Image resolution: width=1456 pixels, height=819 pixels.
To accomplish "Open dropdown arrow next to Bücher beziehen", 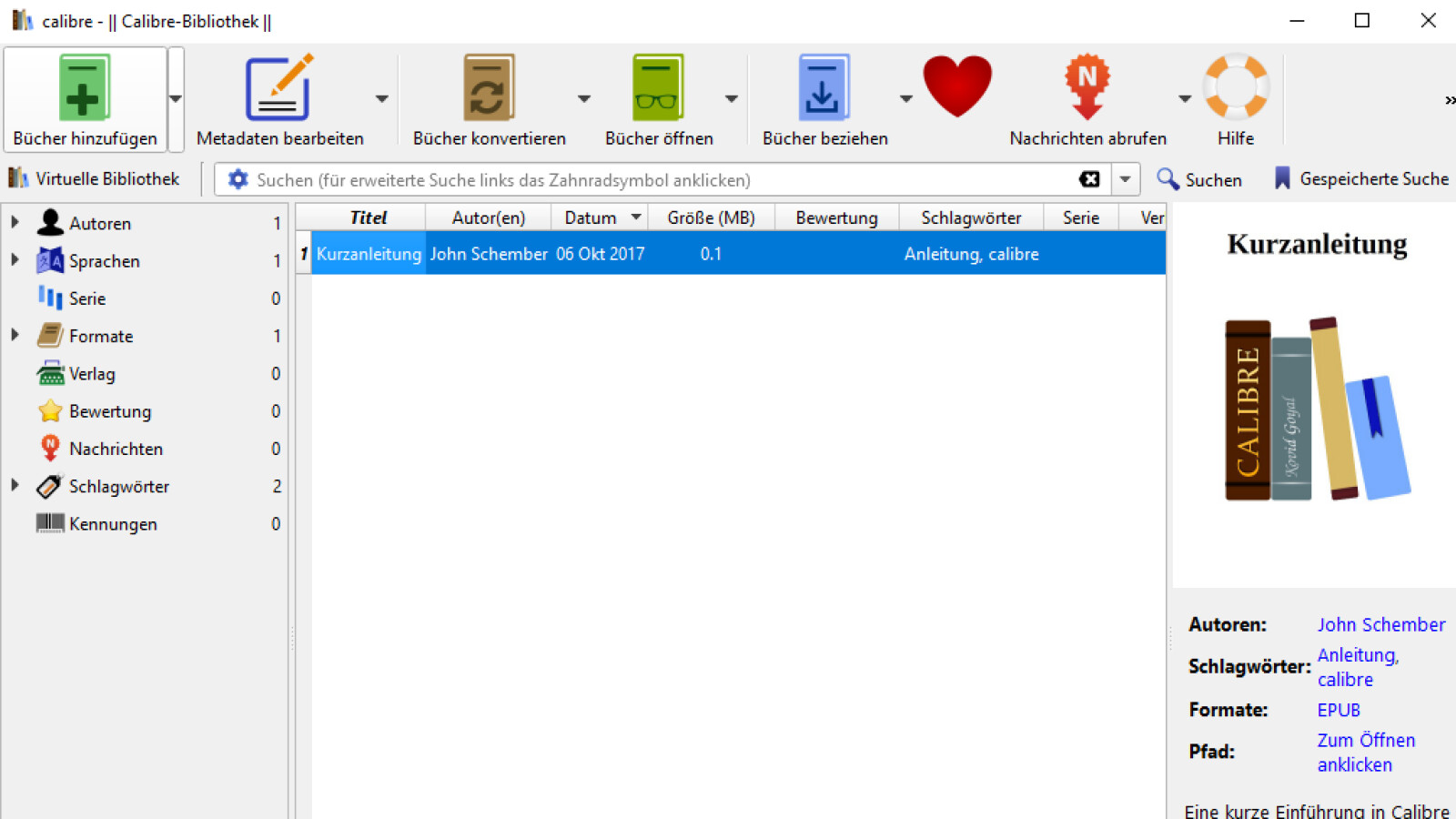I will (x=905, y=98).
